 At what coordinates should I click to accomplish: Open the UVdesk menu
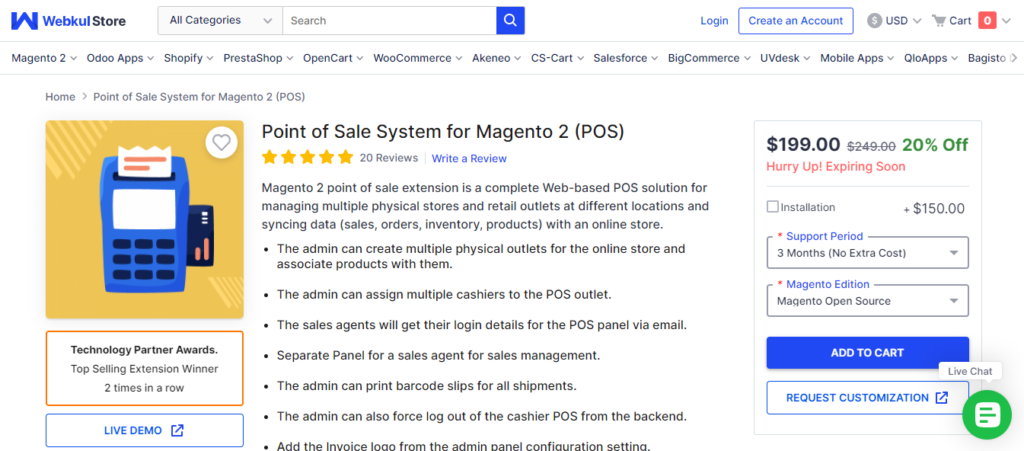(x=786, y=58)
